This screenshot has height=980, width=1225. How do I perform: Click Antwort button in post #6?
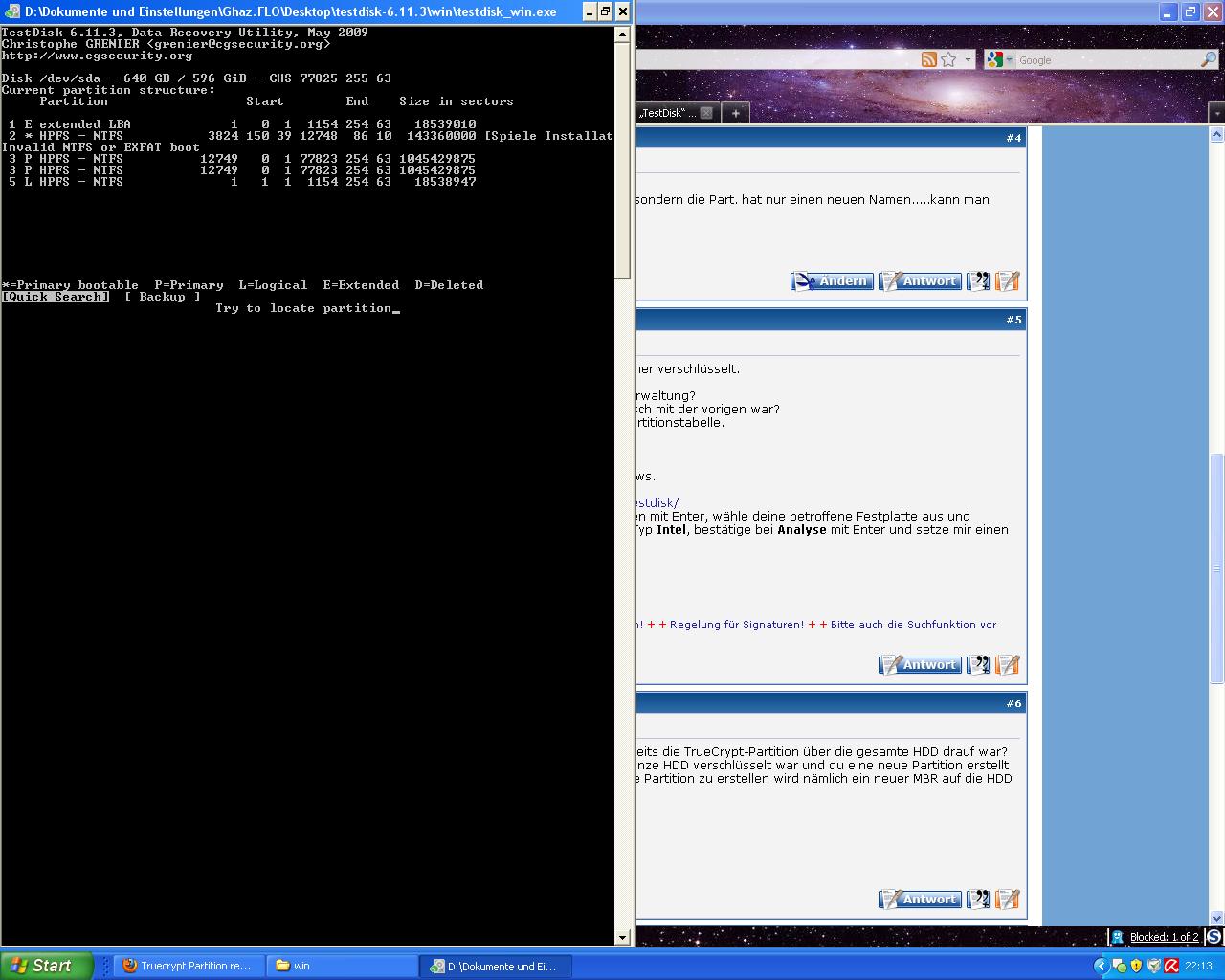pyautogui.click(x=920, y=900)
